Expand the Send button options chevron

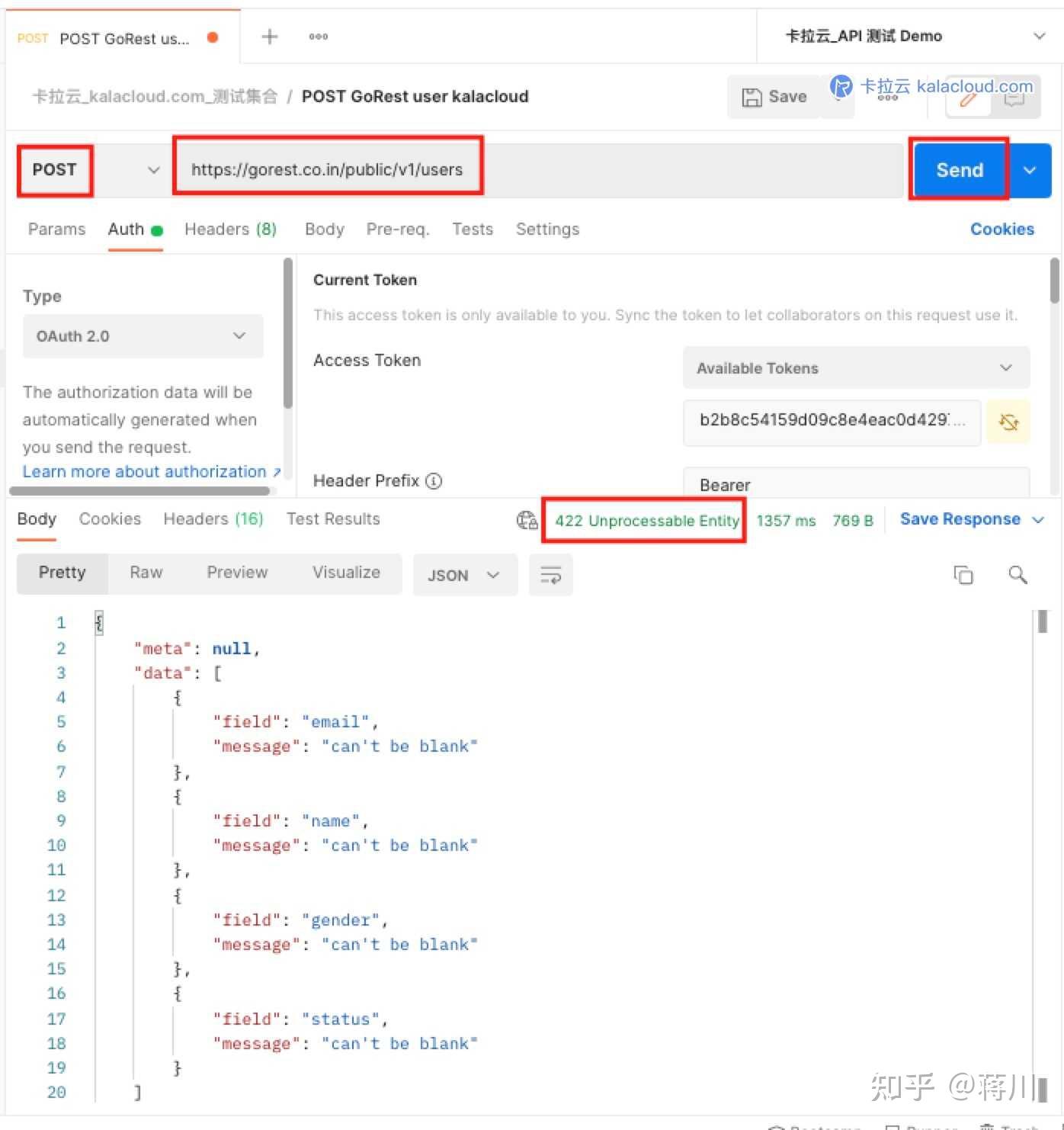tap(1030, 170)
